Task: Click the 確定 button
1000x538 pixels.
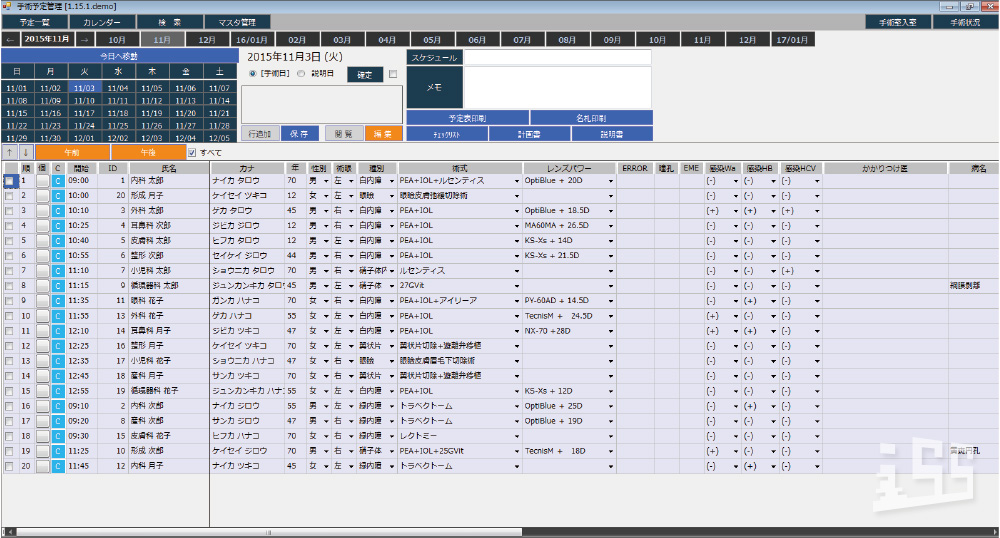Action: pyautogui.click(x=365, y=75)
